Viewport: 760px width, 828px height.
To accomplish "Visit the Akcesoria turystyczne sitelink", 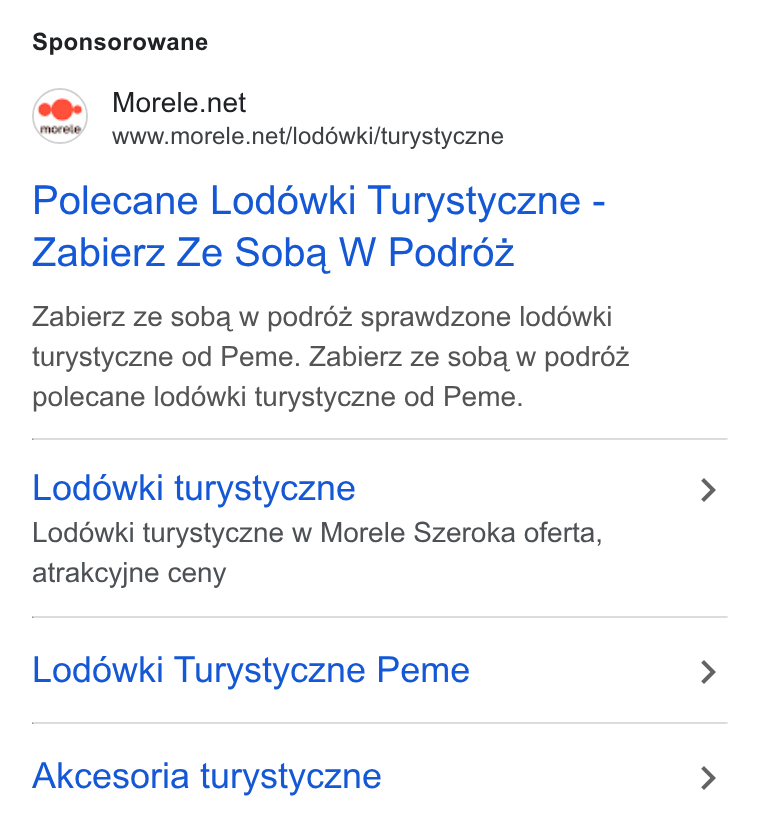I will pos(207,776).
